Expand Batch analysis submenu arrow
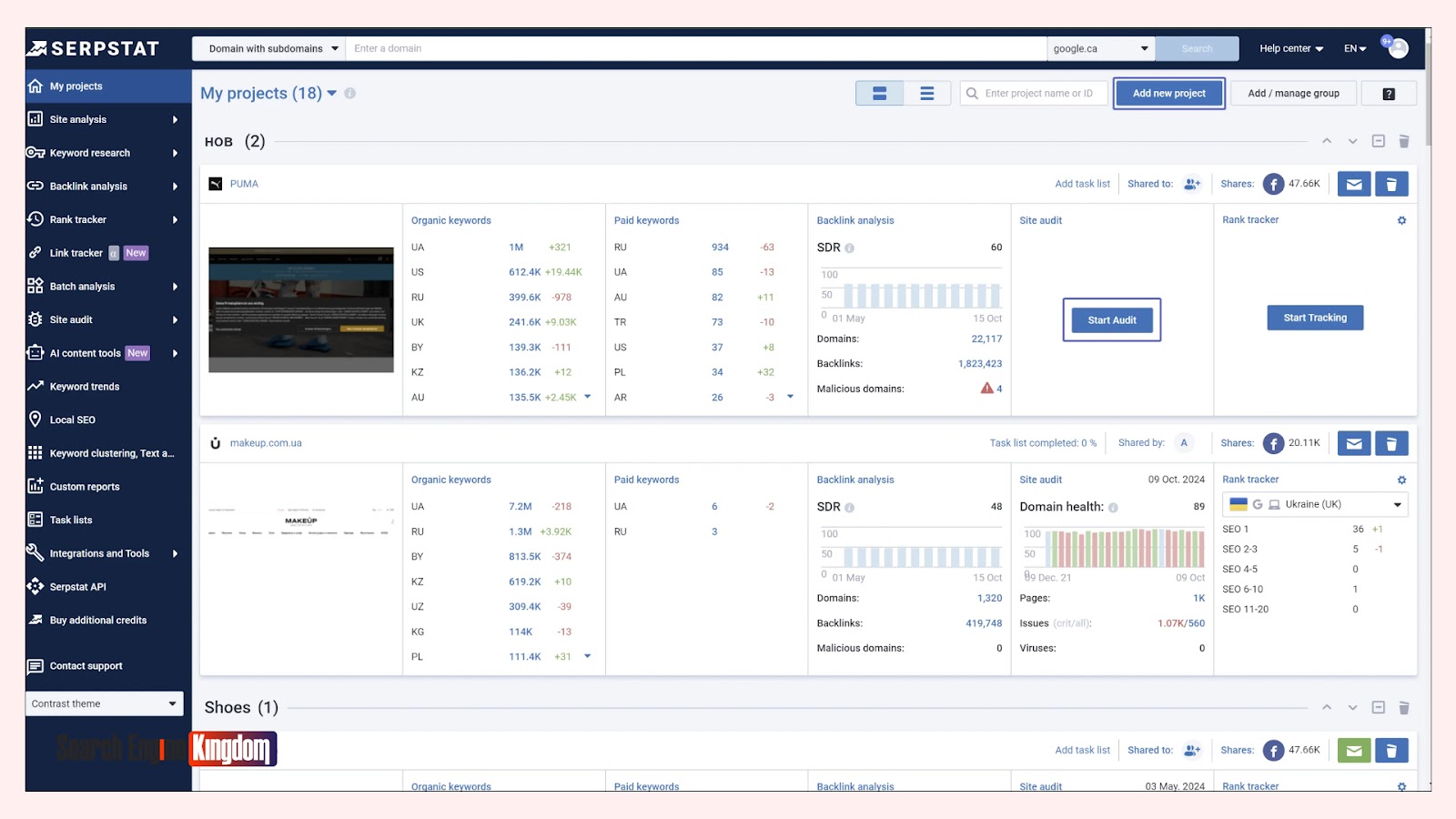The height and width of the screenshot is (819, 1456). pyautogui.click(x=175, y=287)
